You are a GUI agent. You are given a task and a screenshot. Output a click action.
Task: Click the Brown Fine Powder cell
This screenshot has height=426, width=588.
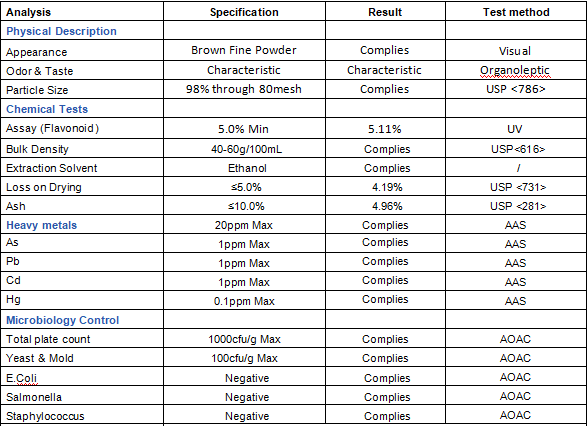click(x=244, y=50)
